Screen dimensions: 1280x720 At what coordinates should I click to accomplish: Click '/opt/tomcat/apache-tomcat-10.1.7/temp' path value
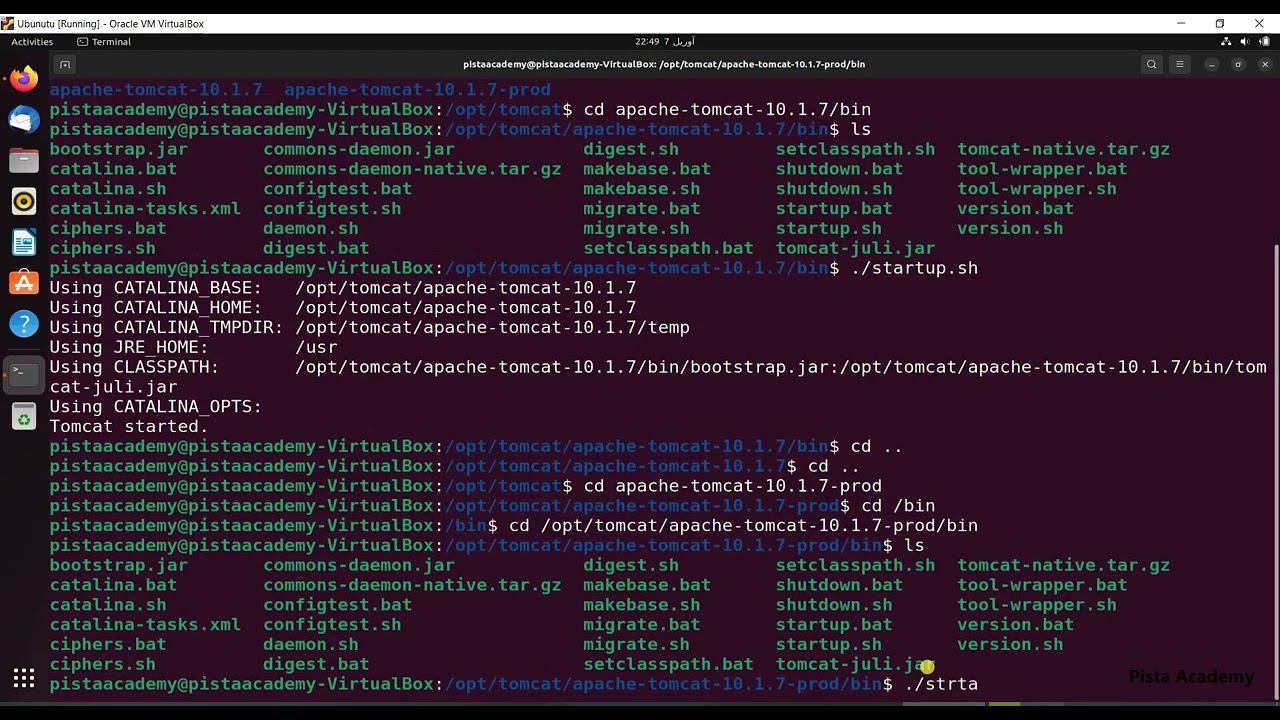point(492,327)
